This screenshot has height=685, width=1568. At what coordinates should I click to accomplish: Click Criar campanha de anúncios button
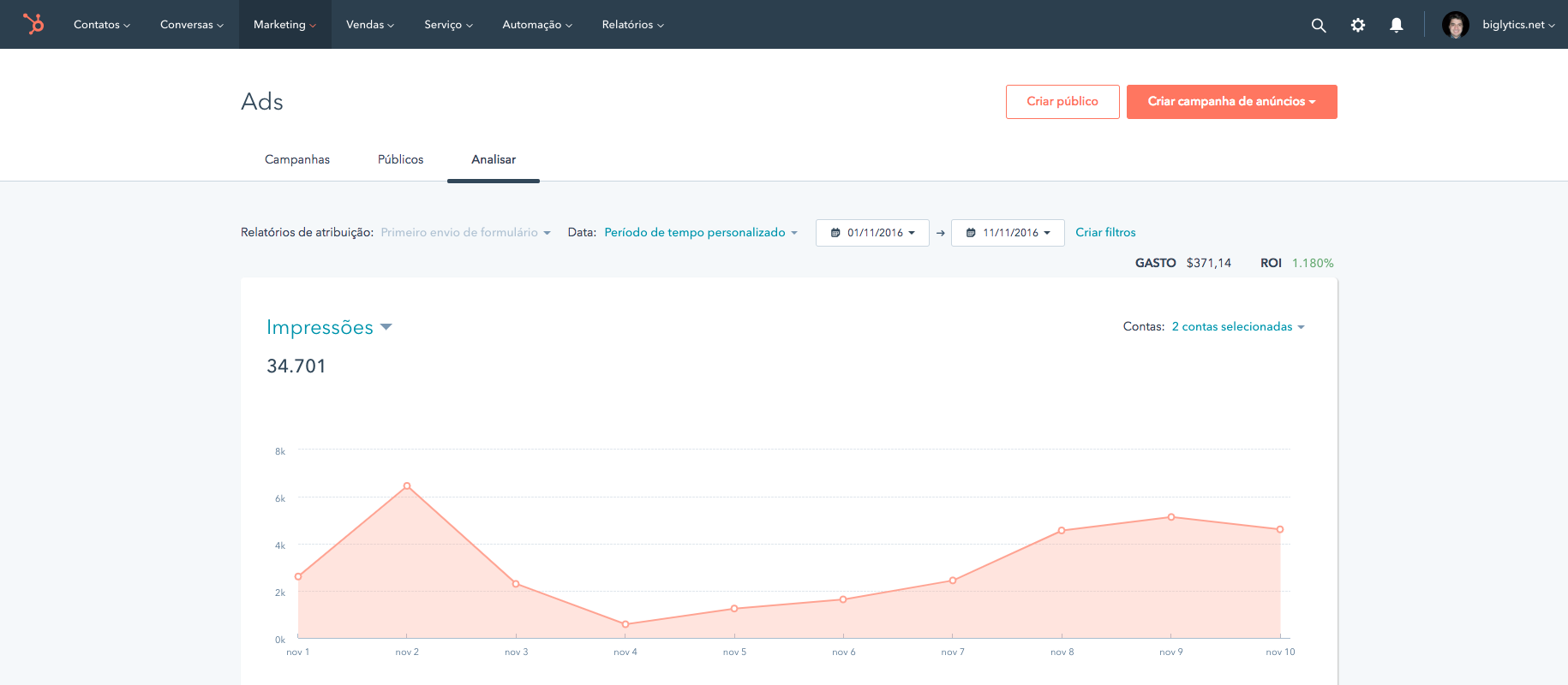(1231, 102)
